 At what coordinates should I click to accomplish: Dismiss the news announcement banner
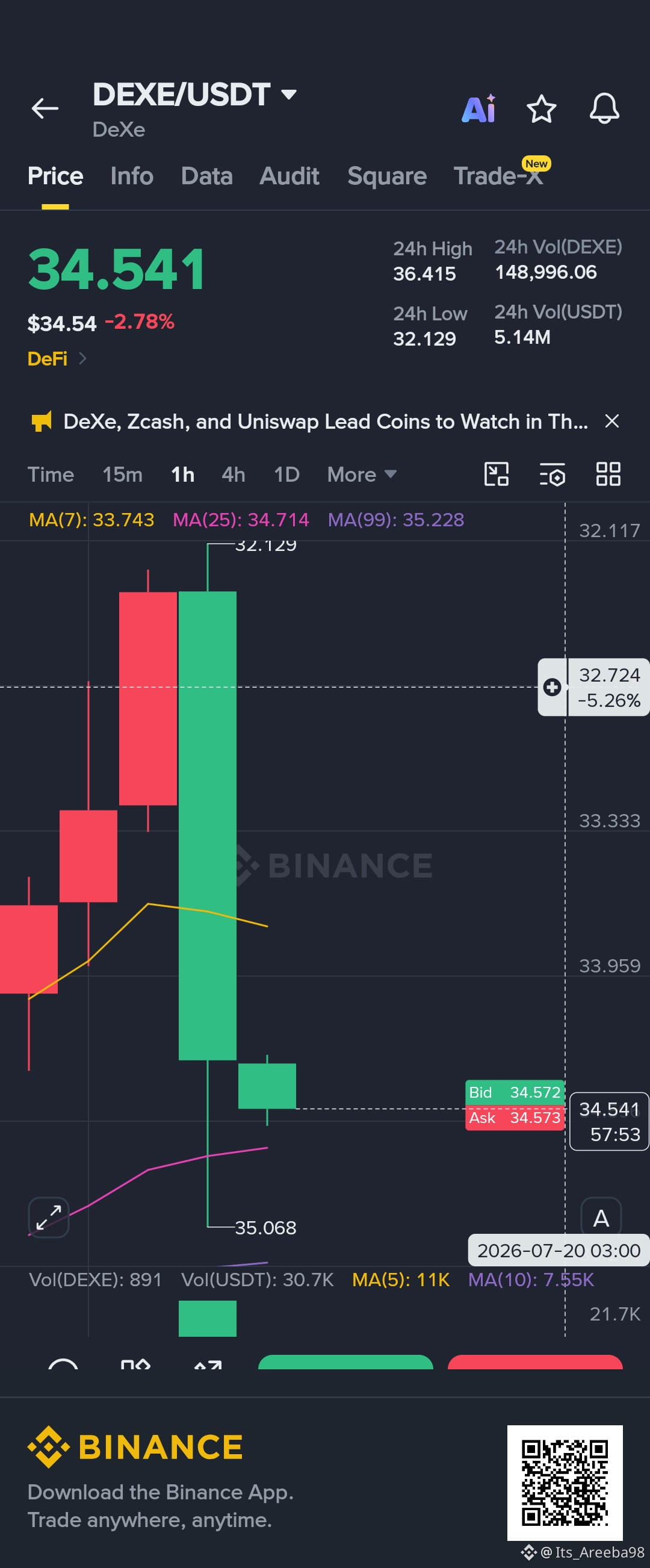coord(612,422)
